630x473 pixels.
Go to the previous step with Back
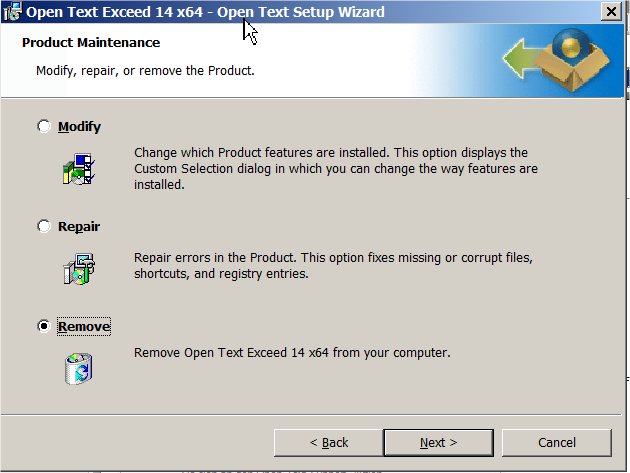click(328, 442)
